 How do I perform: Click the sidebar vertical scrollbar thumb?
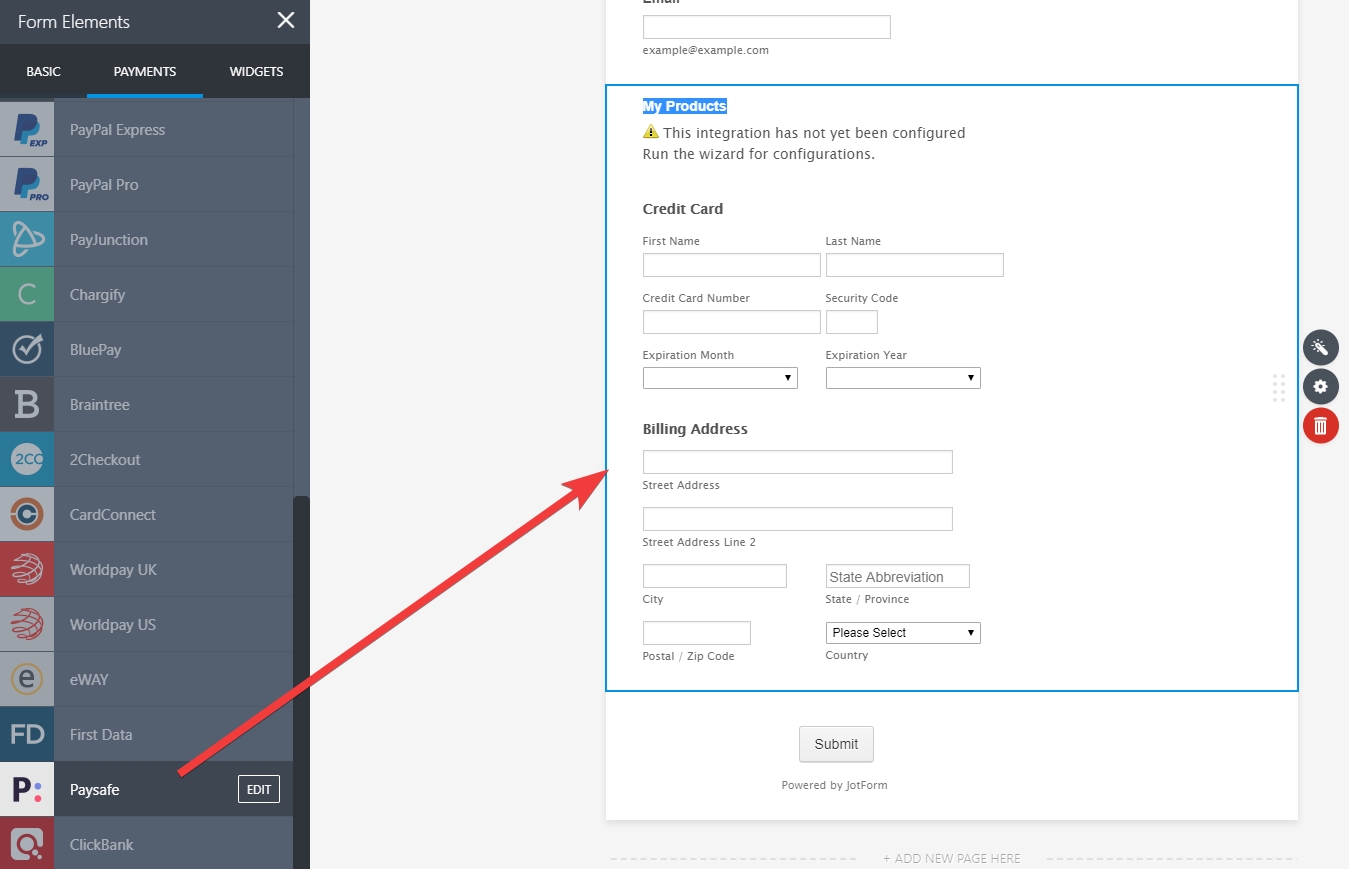click(x=301, y=680)
